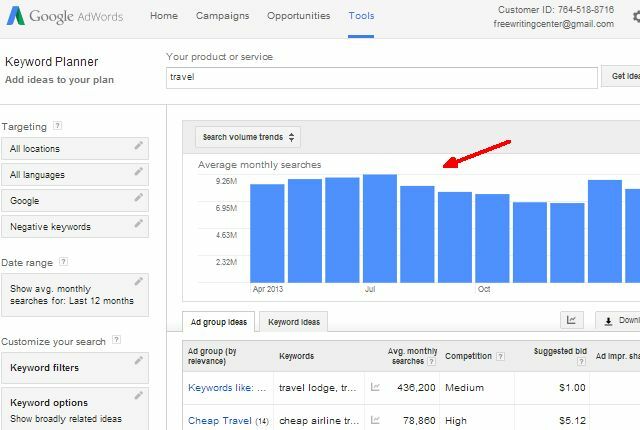This screenshot has height=430, width=640.
Task: Sort by Suggested bid column header
Action: click(x=560, y=351)
